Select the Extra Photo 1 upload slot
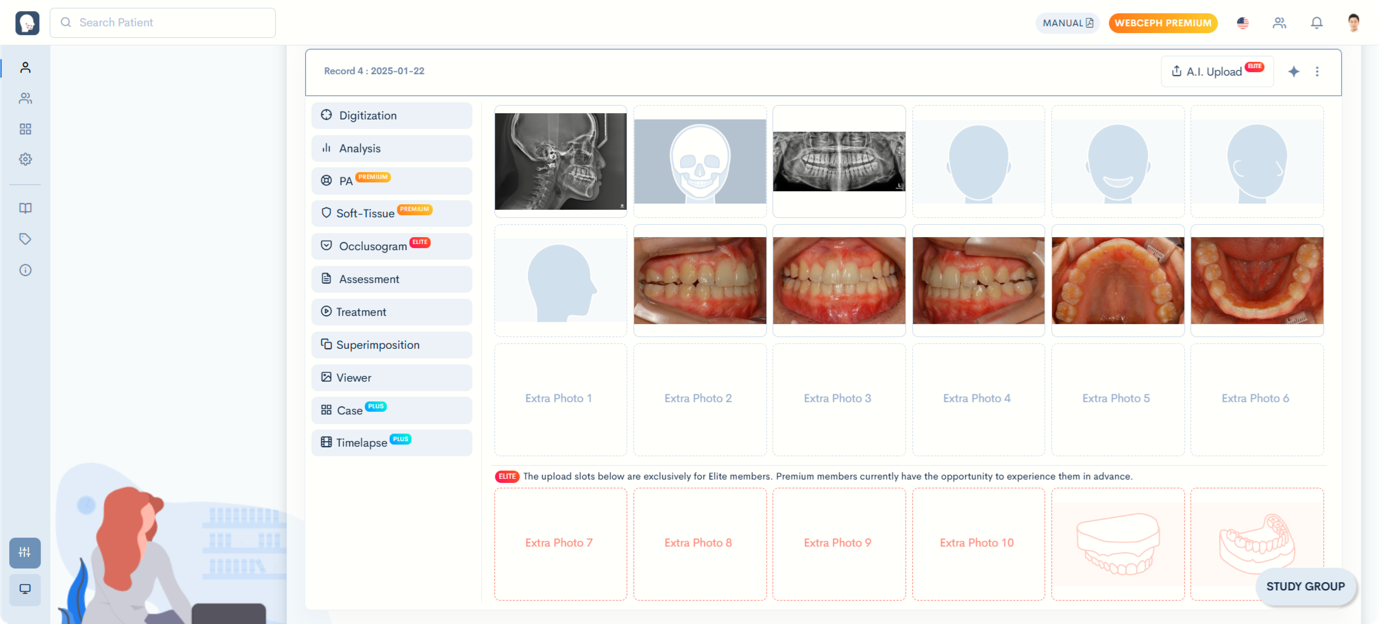This screenshot has height=624, width=1379. coord(560,399)
